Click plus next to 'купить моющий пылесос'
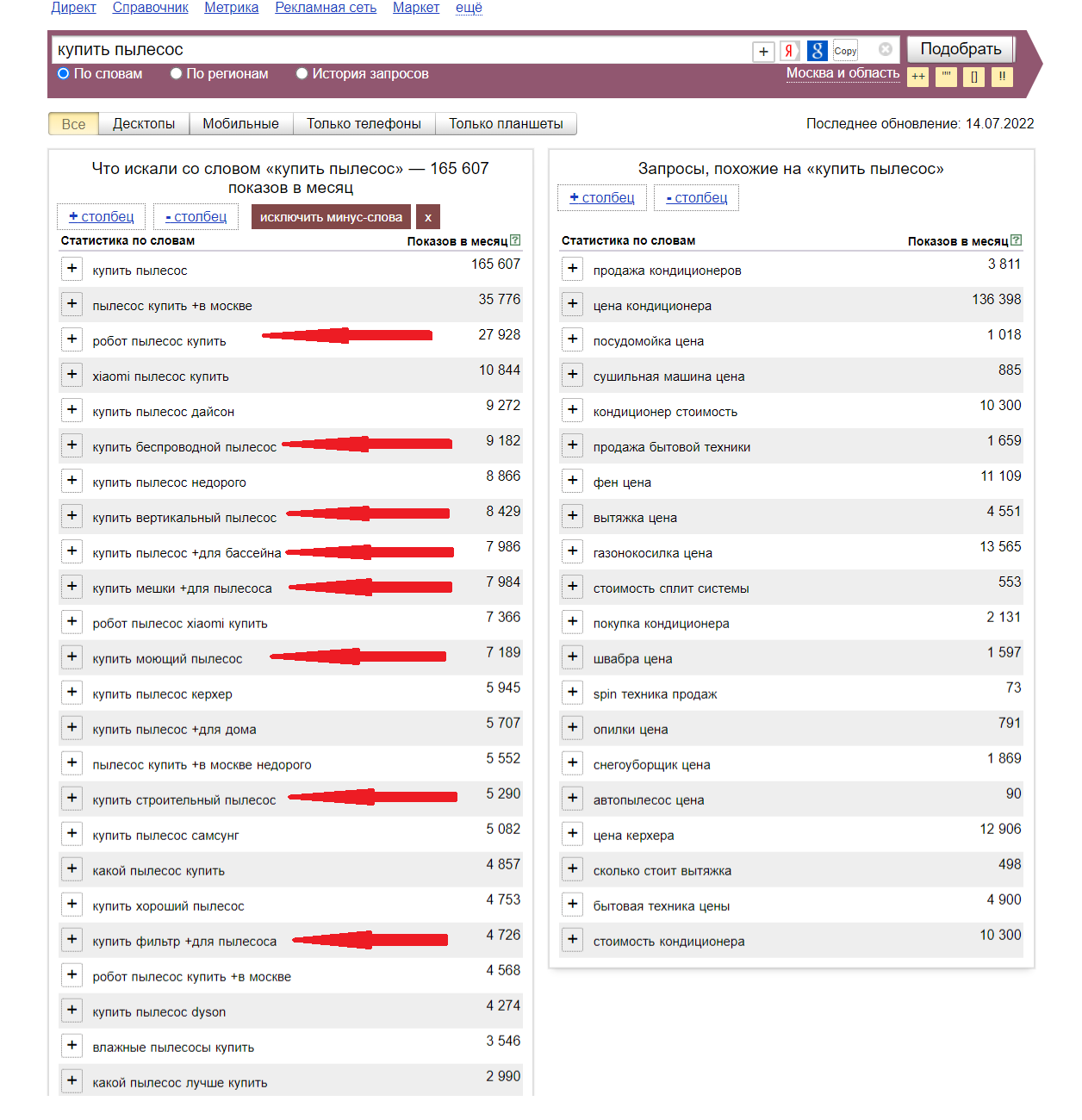This screenshot has height=1120, width=1082. [72, 657]
